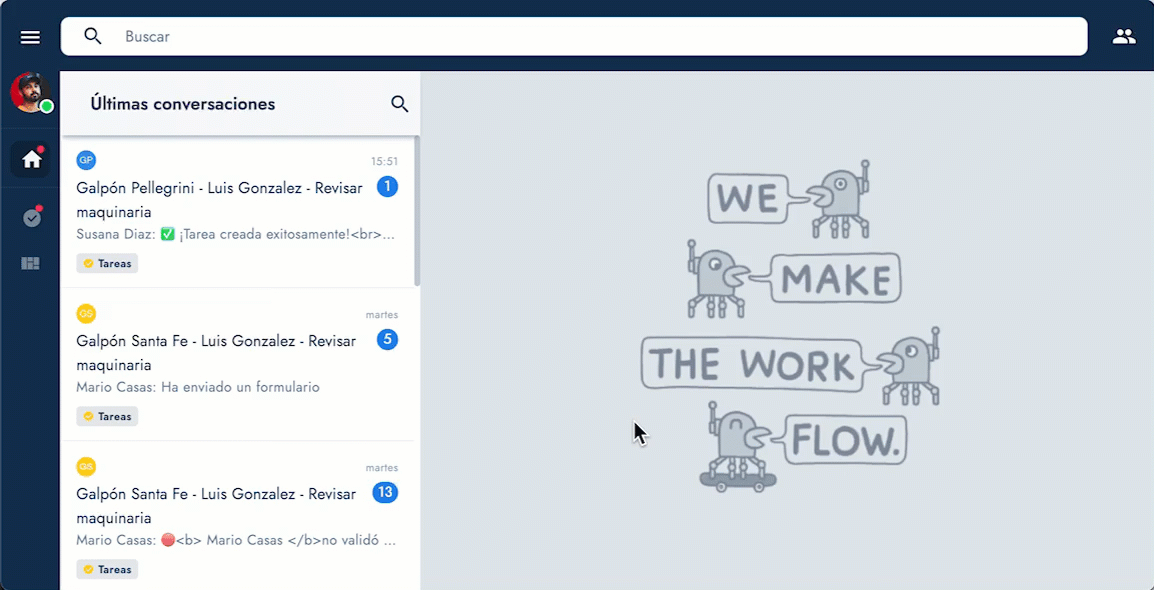Open the contacts people icon
This screenshot has height=590, width=1154.
(1124, 37)
